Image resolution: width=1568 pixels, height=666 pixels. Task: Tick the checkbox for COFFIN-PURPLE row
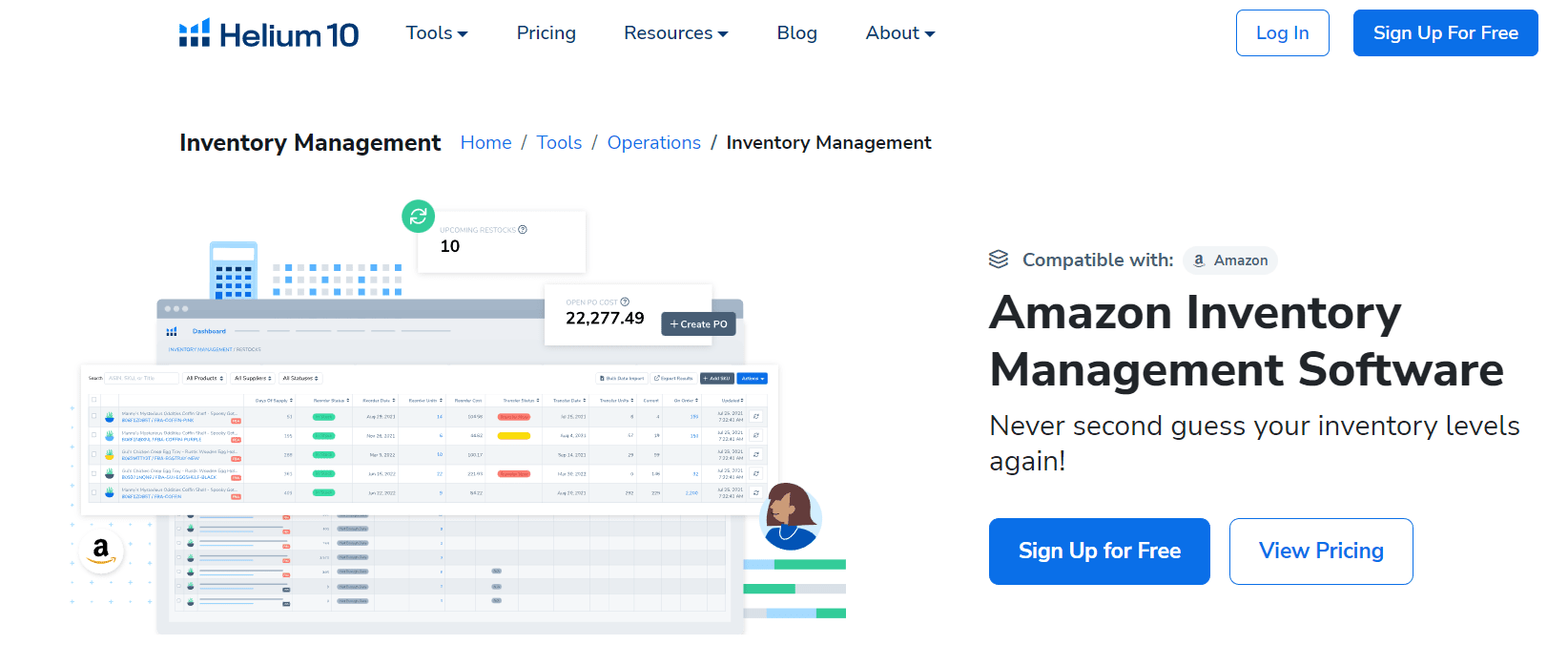click(x=93, y=435)
